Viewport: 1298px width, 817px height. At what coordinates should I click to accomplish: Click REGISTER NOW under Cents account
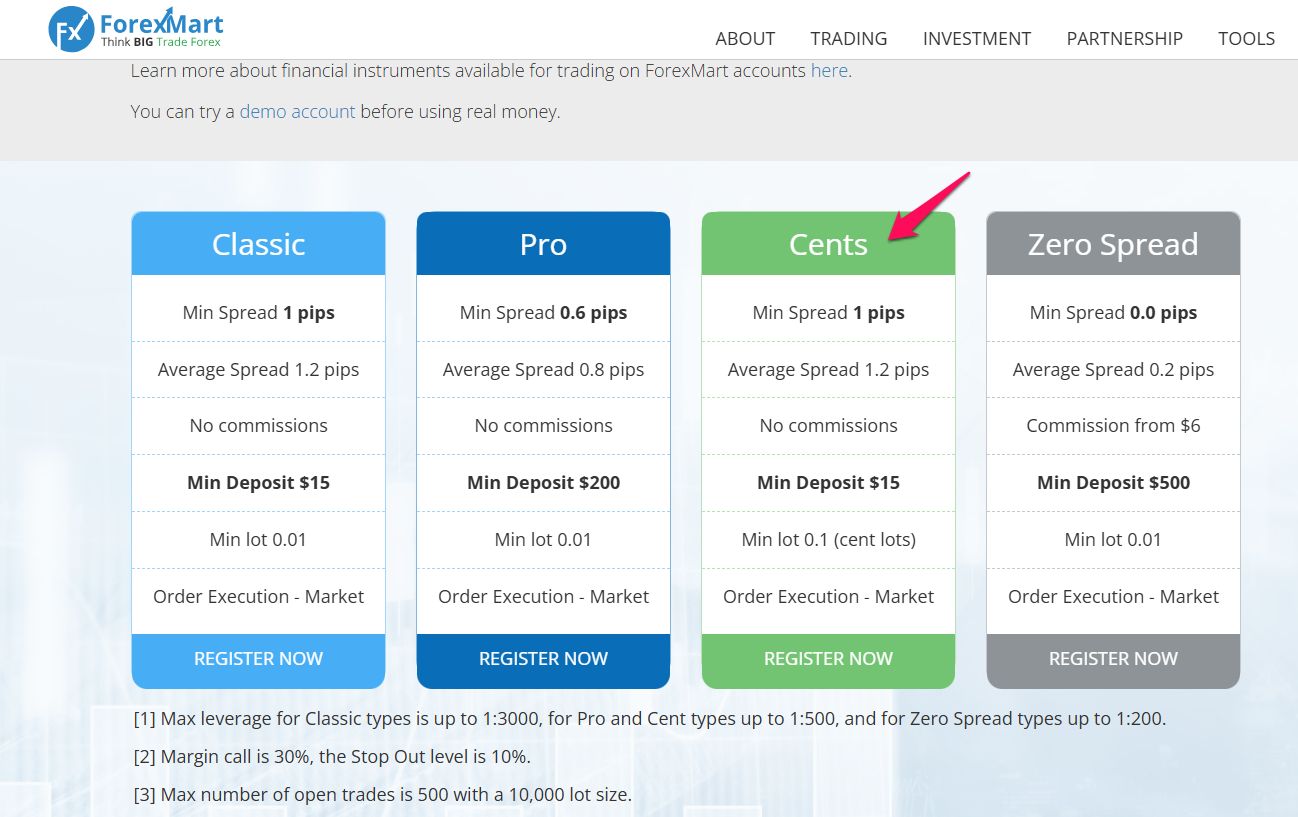click(x=828, y=659)
